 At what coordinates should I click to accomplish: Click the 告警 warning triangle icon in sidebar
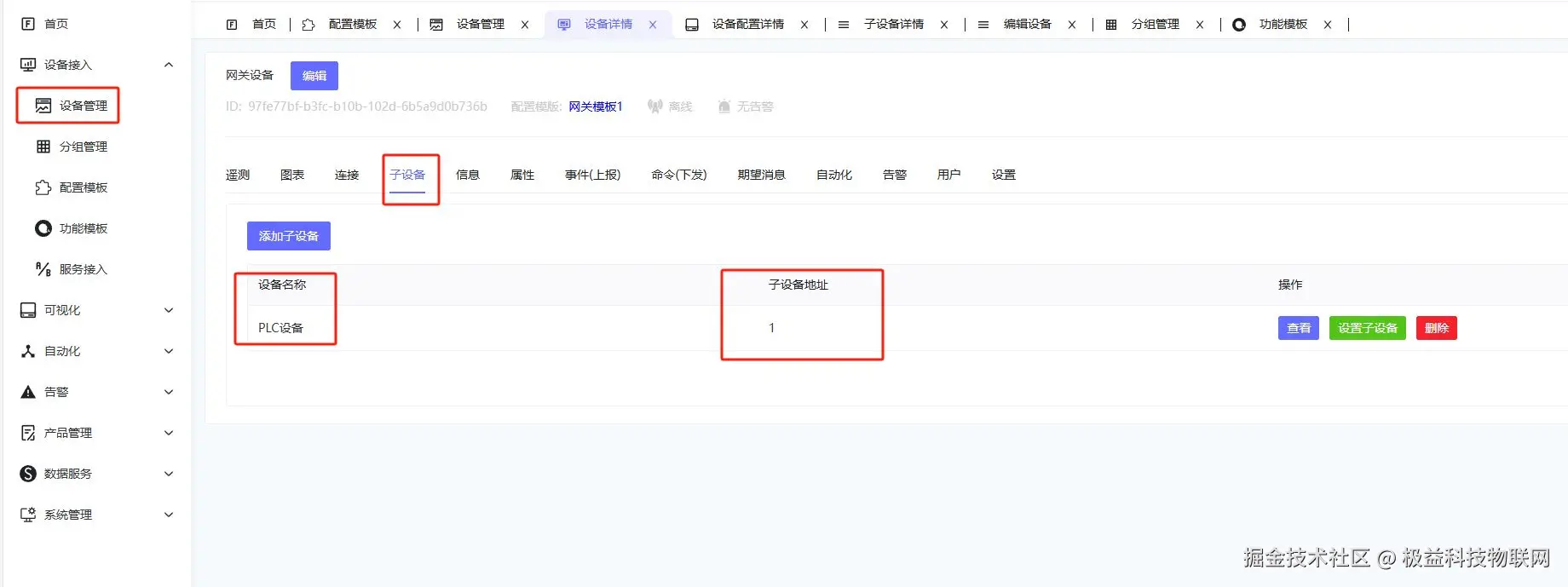28,392
